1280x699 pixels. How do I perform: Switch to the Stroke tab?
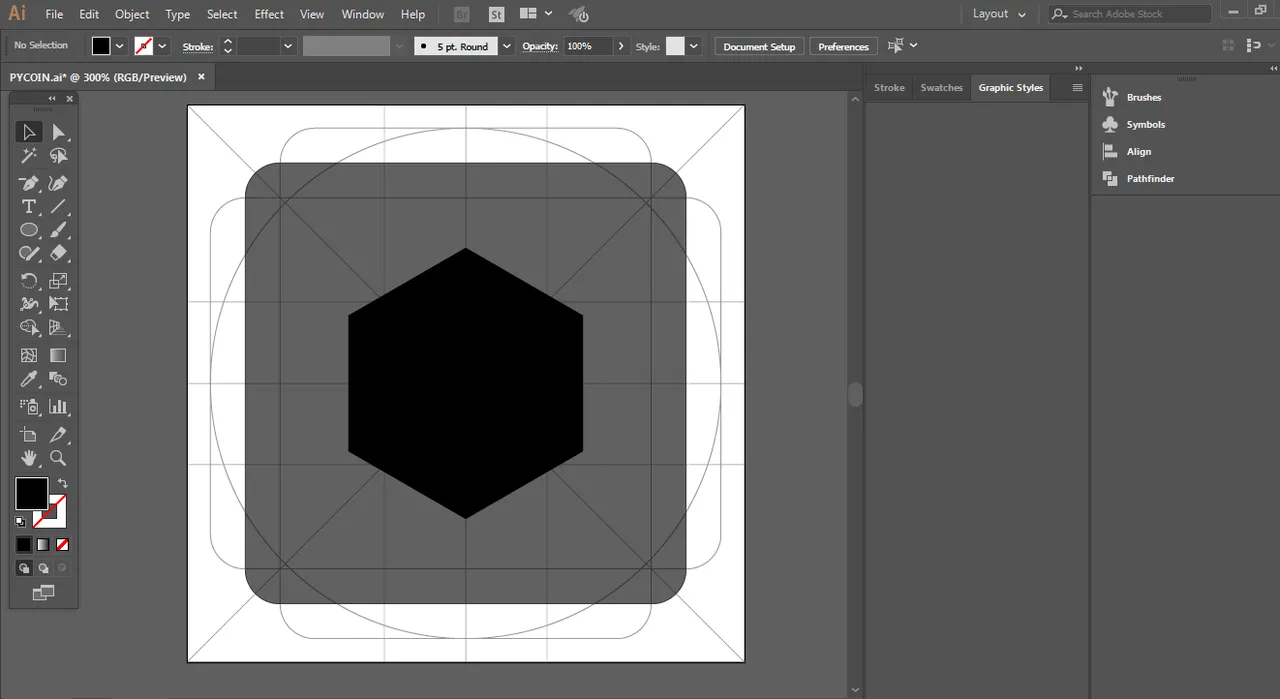[x=889, y=88]
